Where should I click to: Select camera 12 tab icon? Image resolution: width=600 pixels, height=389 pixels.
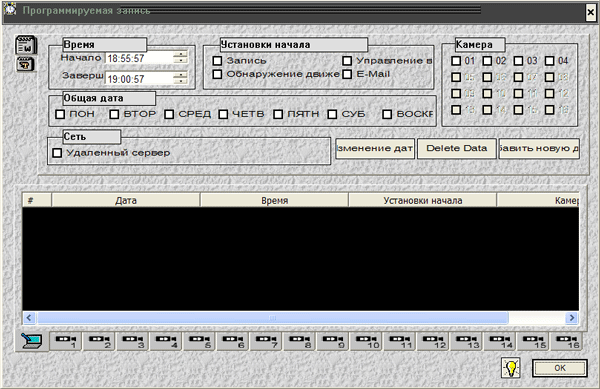pyautogui.click(x=432, y=341)
